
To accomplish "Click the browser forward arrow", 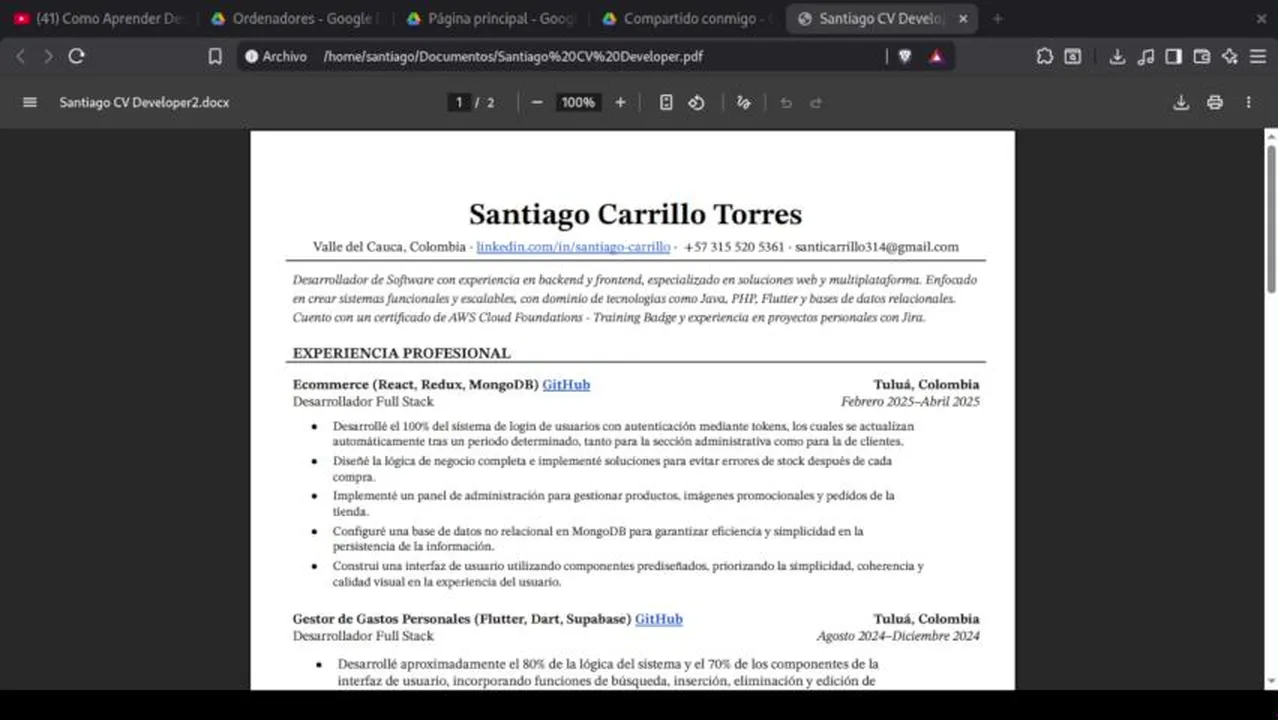I will pyautogui.click(x=48, y=57).
